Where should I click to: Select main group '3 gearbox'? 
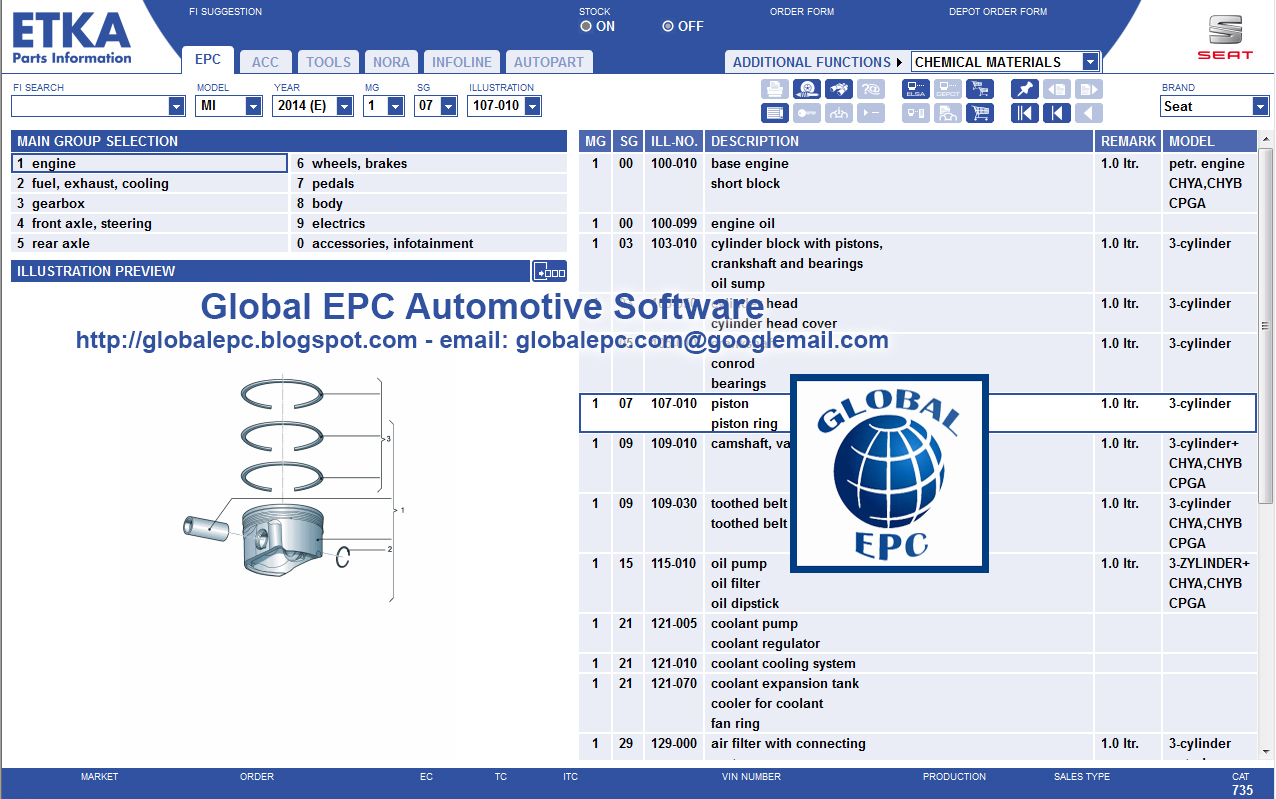tap(149, 203)
